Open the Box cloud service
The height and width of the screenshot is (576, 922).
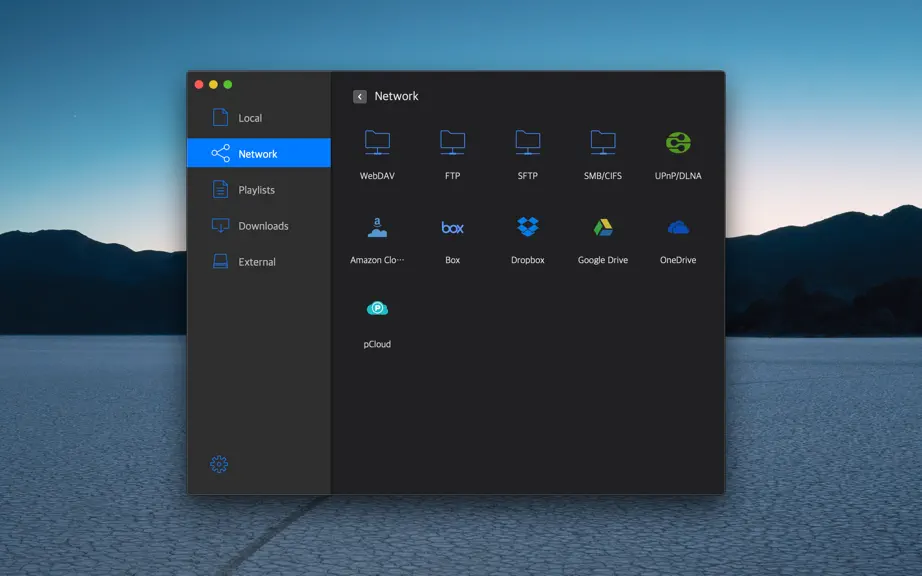pos(452,227)
